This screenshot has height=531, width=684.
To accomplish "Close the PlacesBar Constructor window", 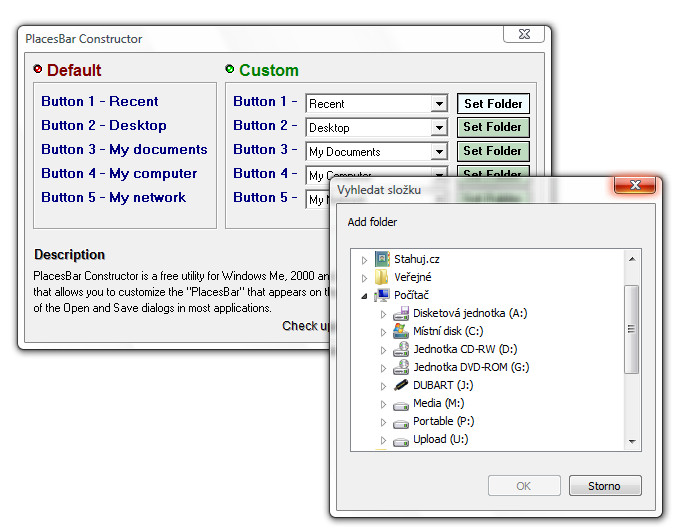I will [x=524, y=34].
